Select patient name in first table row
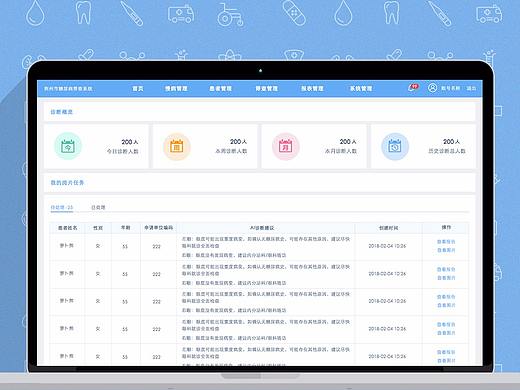Viewport: 520px width, 390px height. (67, 246)
